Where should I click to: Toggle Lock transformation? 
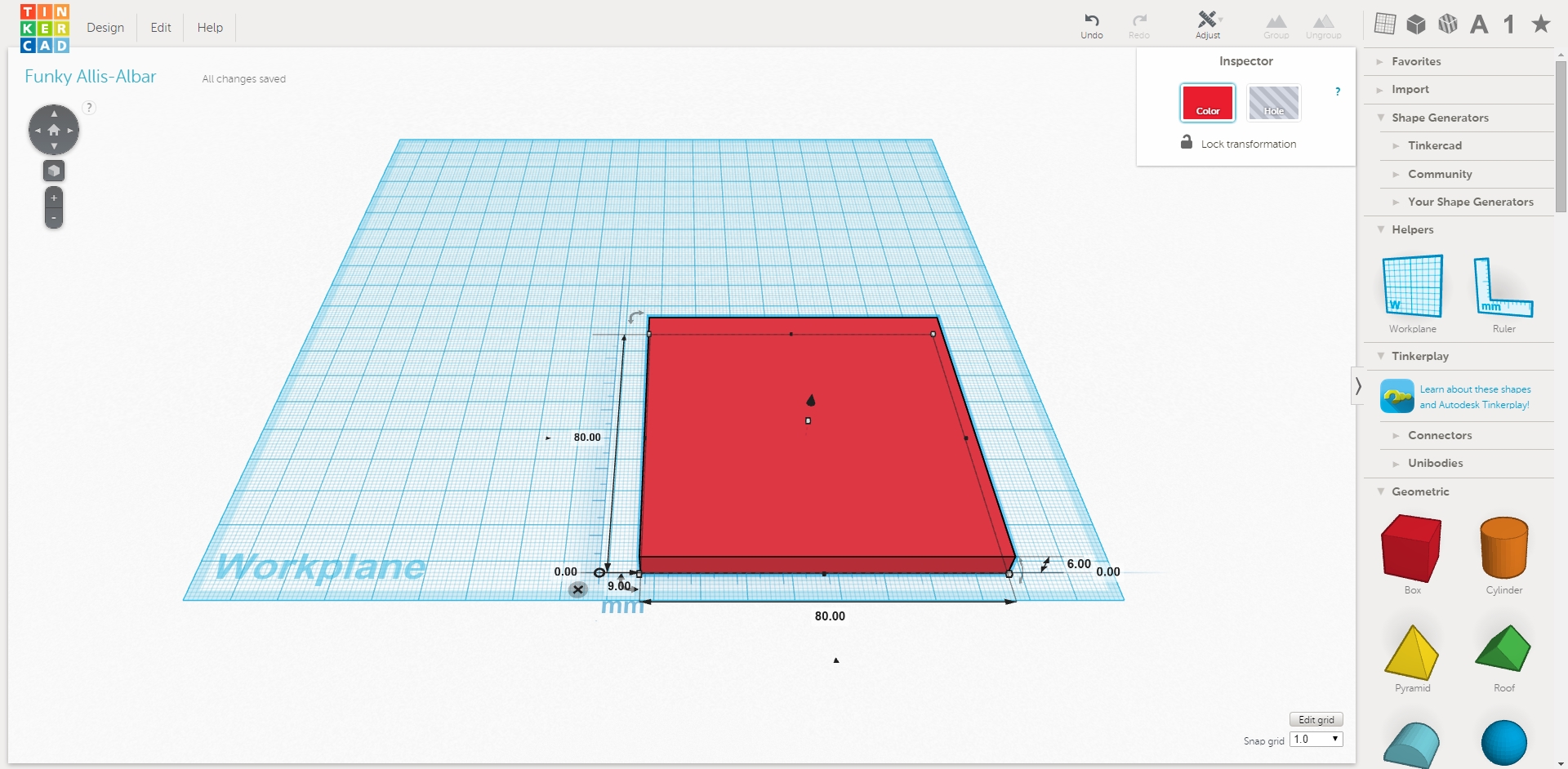(x=1238, y=144)
